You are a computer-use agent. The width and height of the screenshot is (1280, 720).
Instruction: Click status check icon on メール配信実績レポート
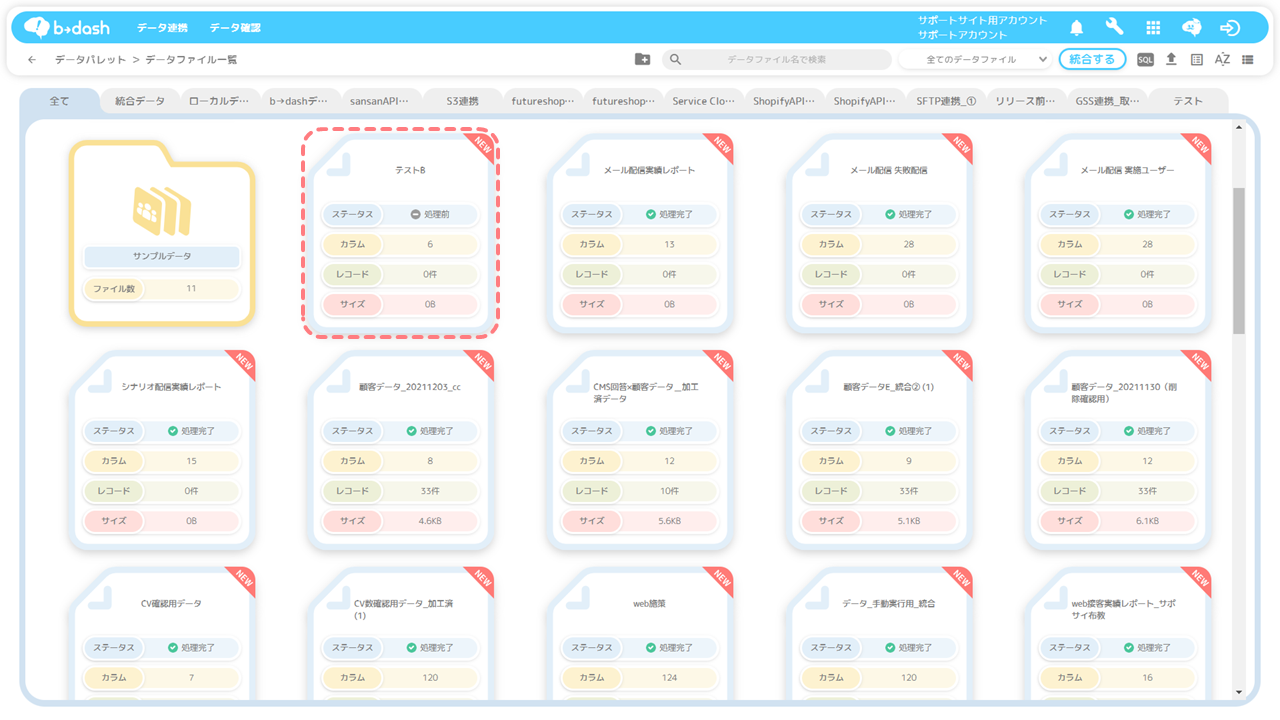pyautogui.click(x=651, y=214)
